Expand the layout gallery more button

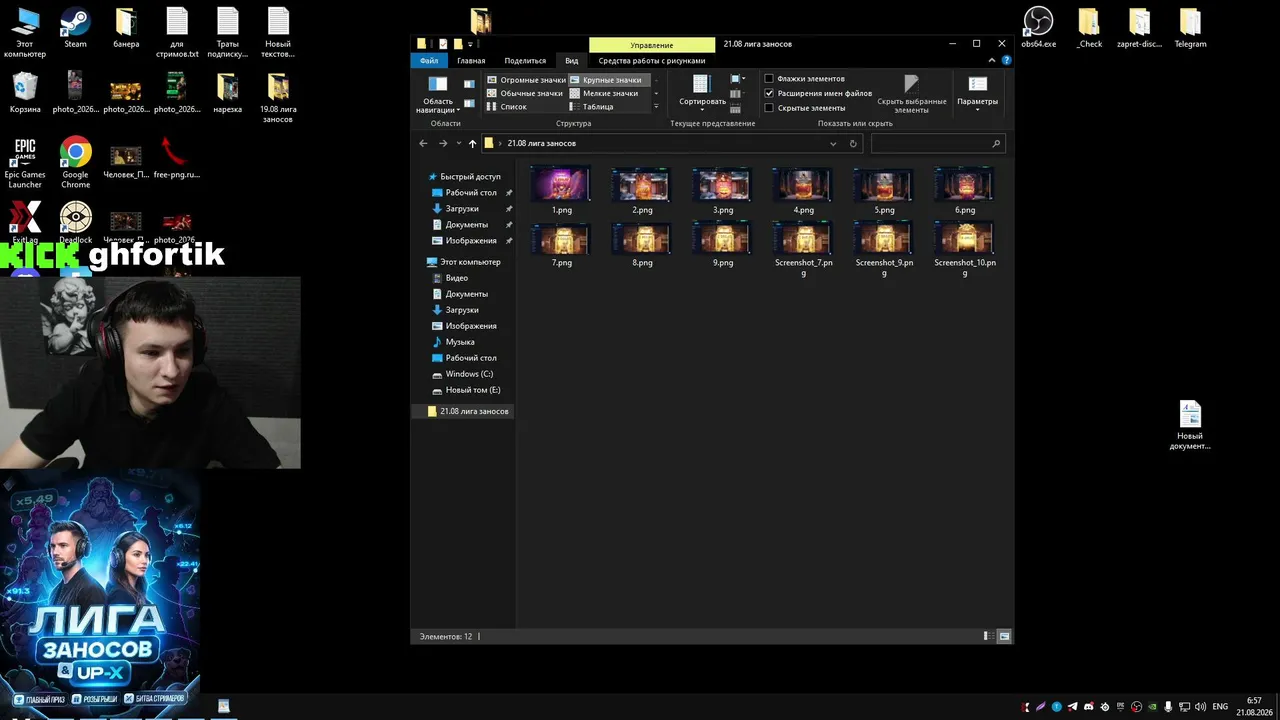[656, 106]
